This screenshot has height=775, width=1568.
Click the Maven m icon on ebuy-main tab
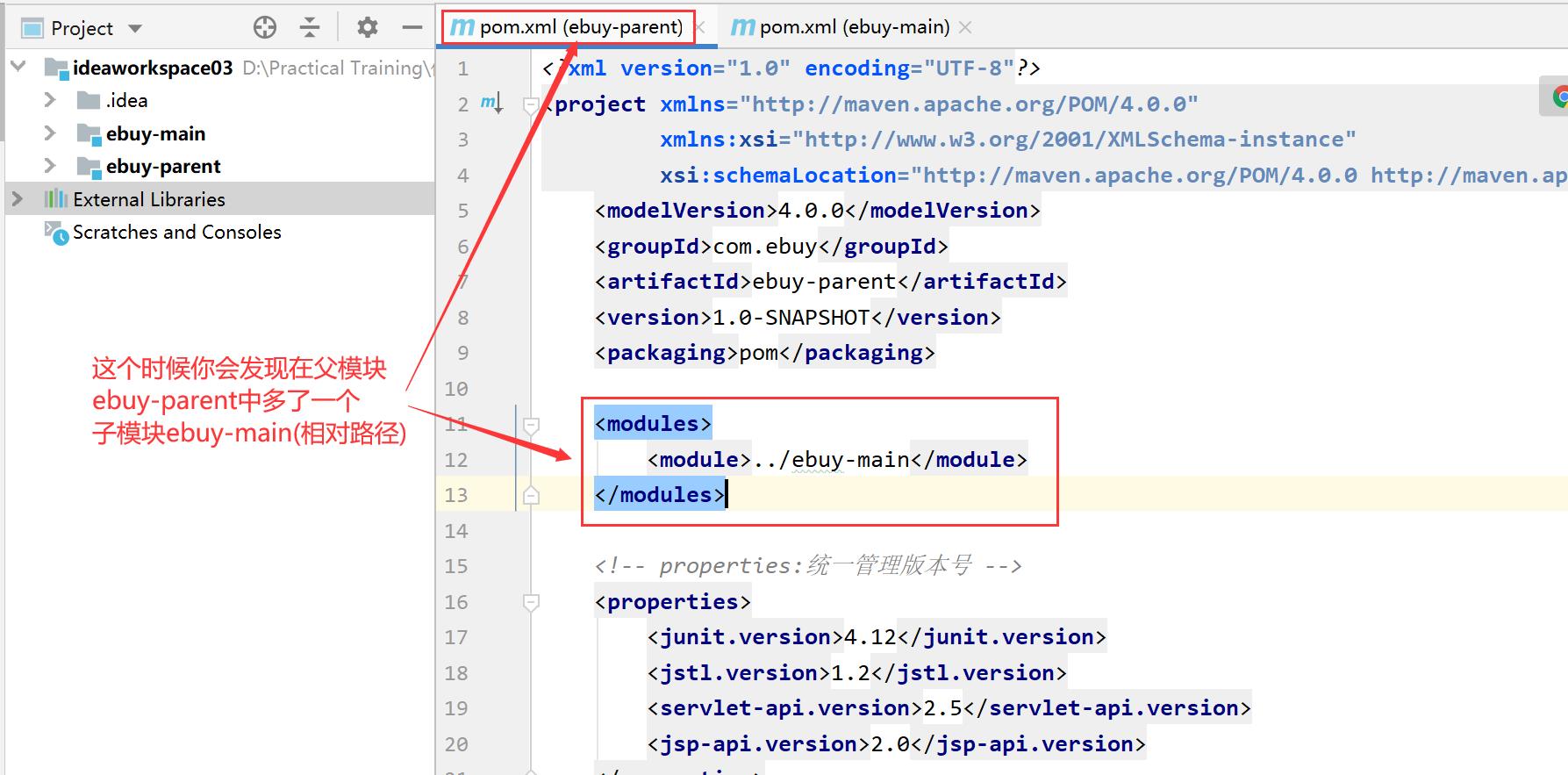pyautogui.click(x=742, y=27)
